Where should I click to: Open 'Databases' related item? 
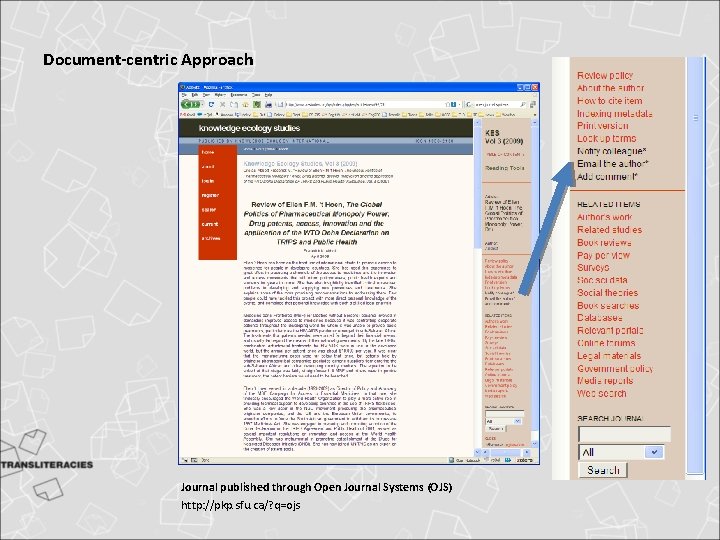[600, 318]
